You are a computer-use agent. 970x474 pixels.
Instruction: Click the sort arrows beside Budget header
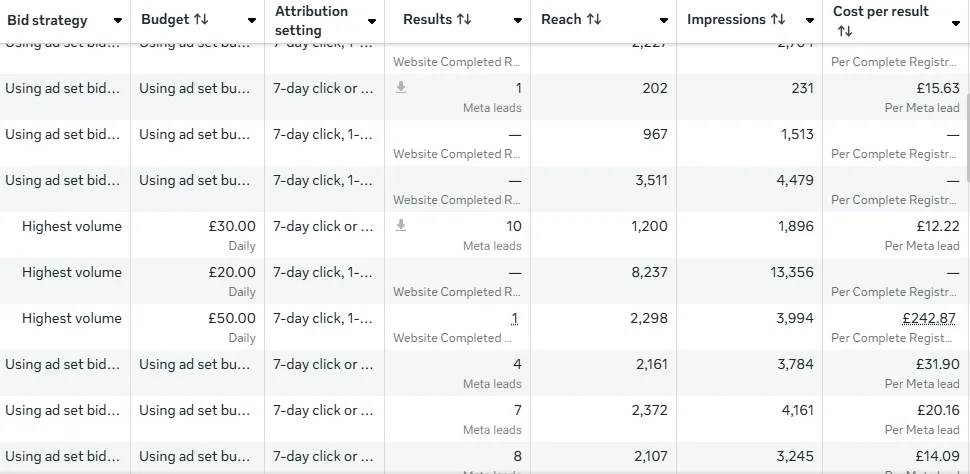click(201, 20)
